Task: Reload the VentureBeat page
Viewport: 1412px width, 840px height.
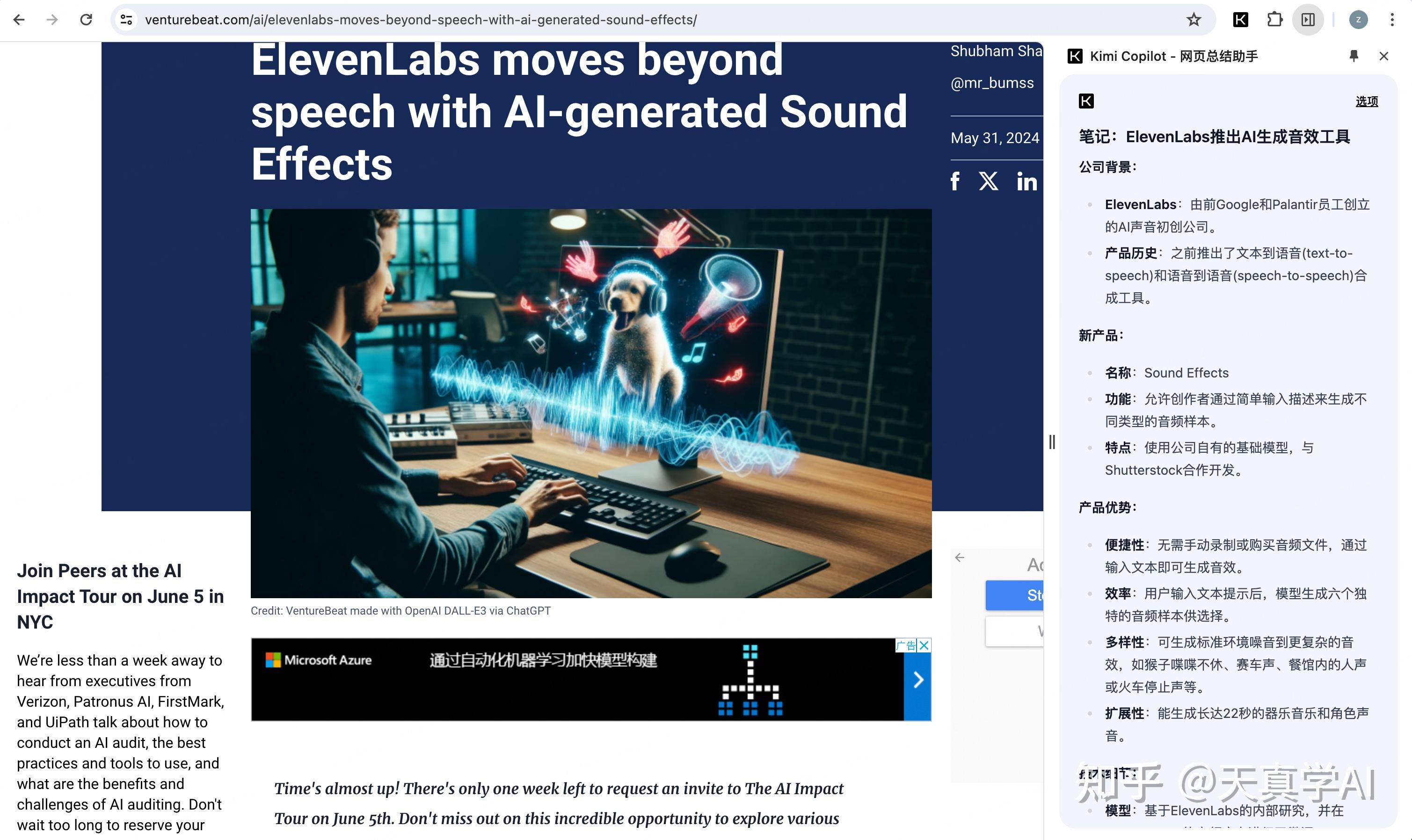Action: point(86,20)
